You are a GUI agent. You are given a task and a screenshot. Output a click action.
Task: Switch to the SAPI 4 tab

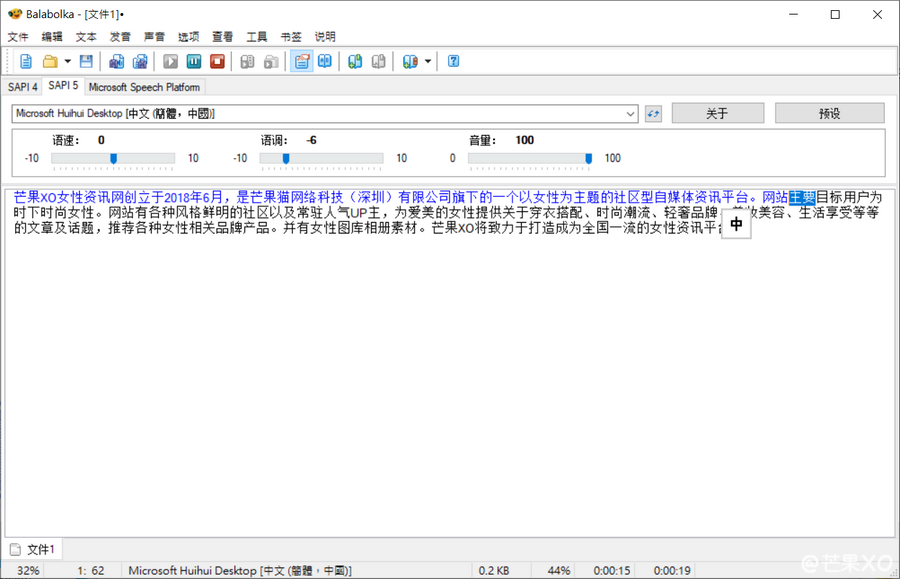click(23, 87)
